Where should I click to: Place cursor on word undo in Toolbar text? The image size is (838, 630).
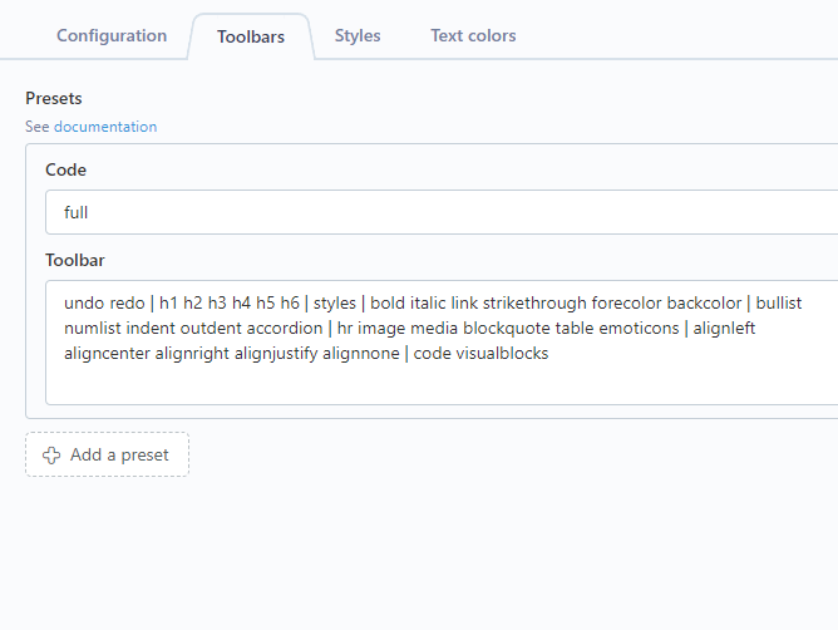[81, 303]
